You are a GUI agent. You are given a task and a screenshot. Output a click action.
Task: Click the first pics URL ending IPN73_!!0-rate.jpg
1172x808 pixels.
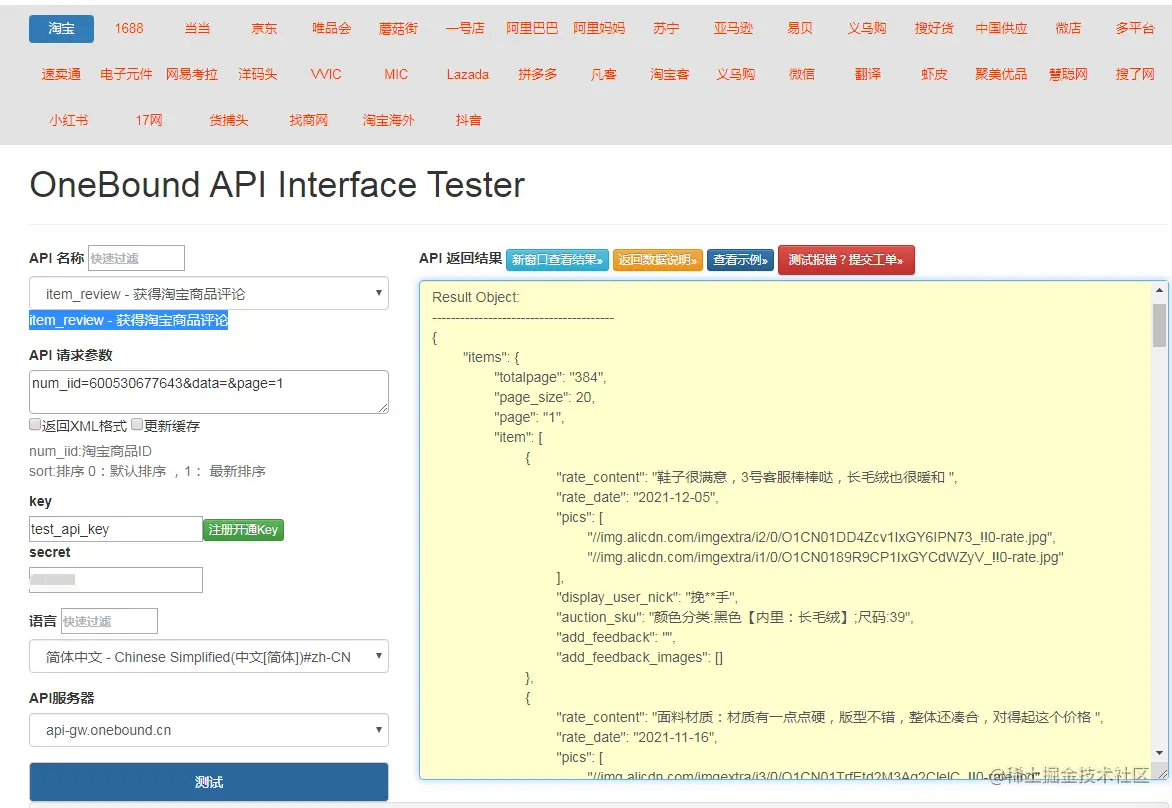pyautogui.click(x=821, y=537)
